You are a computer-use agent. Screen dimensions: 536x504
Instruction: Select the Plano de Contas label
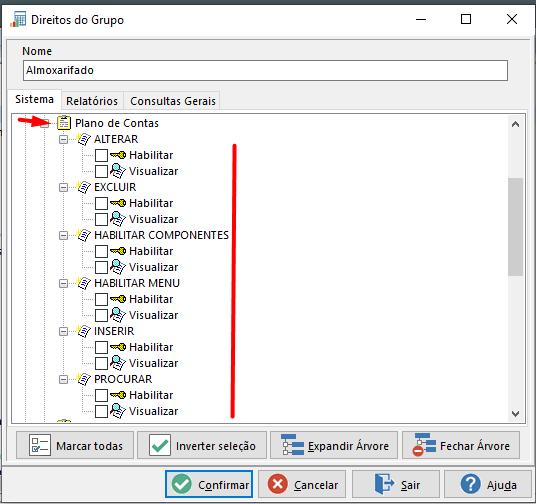117,123
